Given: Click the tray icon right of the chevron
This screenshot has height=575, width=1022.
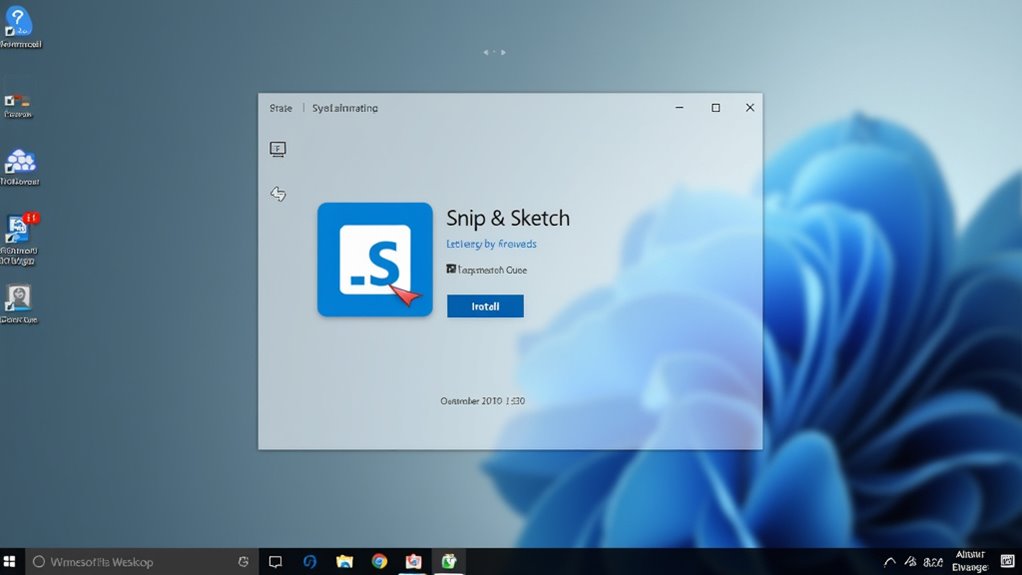Looking at the screenshot, I should 911,561.
